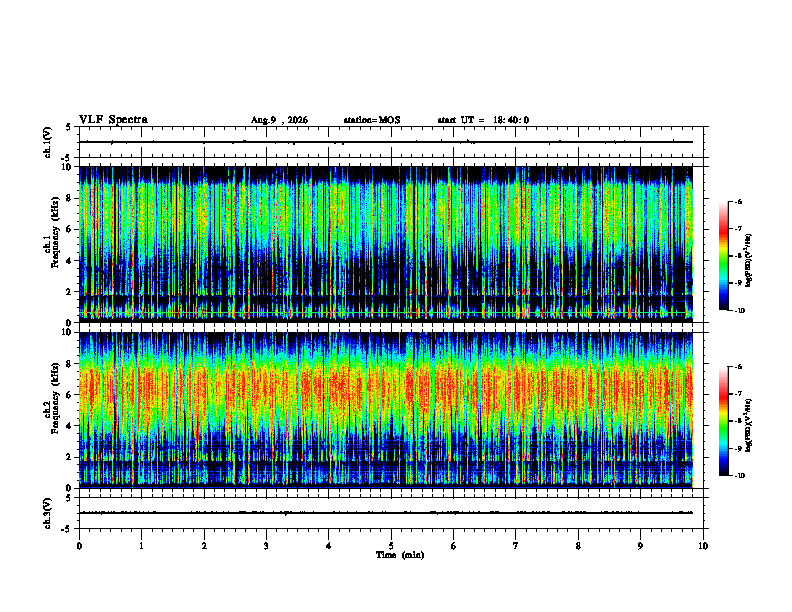
Task: Click the "VLF Spectra" plot title
Action: tap(113, 120)
